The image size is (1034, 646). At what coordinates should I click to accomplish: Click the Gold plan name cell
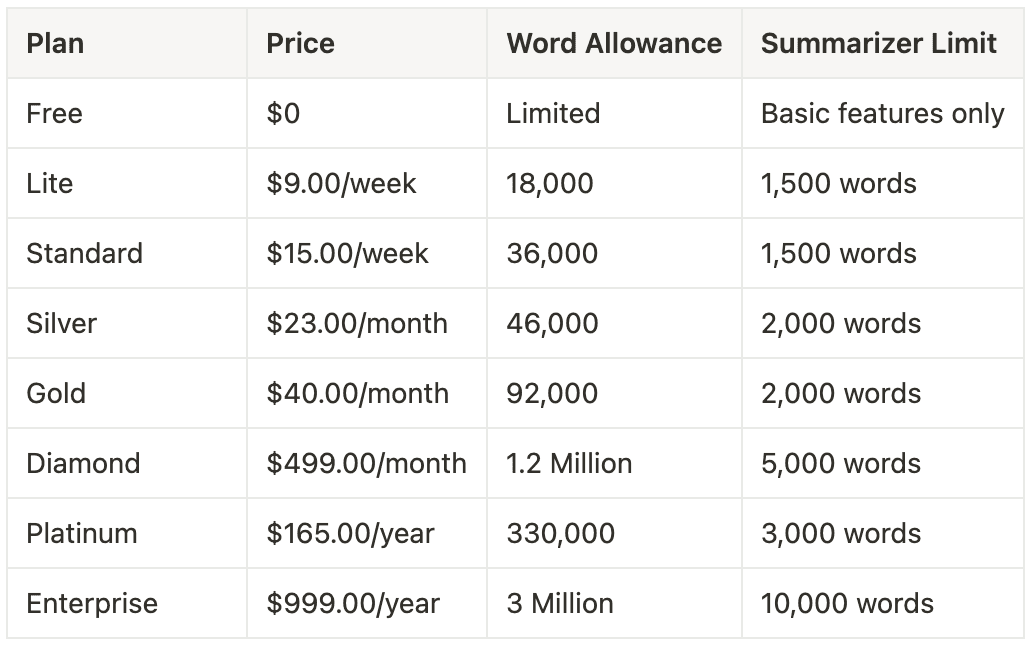pos(127,394)
